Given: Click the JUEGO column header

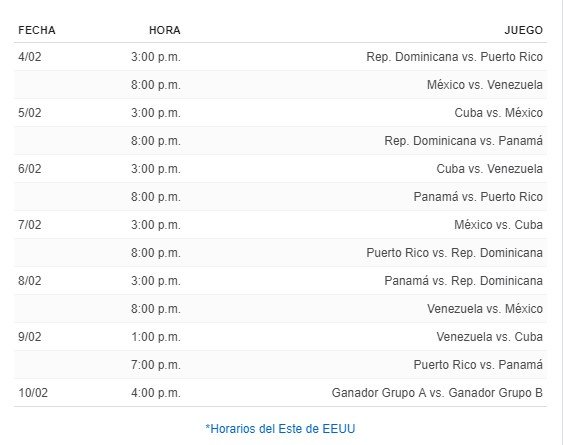Looking at the screenshot, I should [523, 30].
